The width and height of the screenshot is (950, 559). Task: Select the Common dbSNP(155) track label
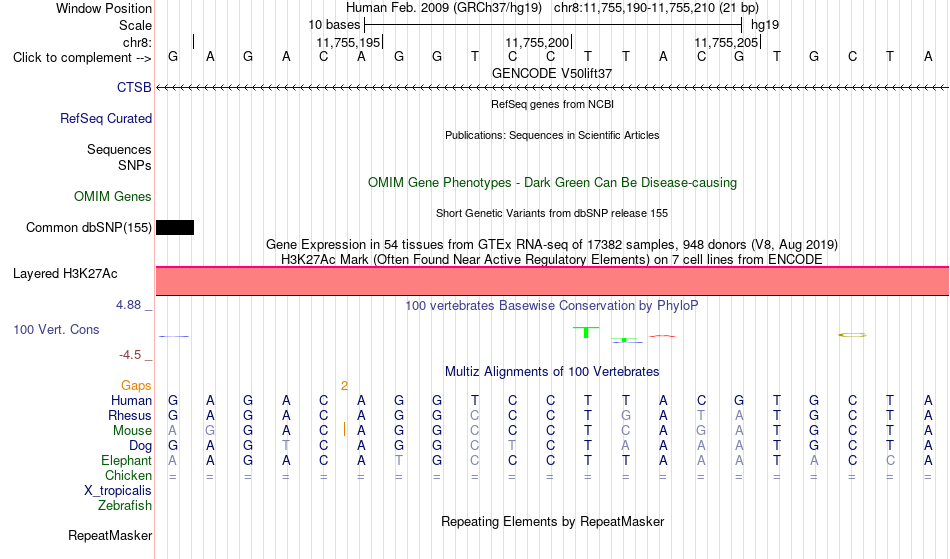(88, 228)
